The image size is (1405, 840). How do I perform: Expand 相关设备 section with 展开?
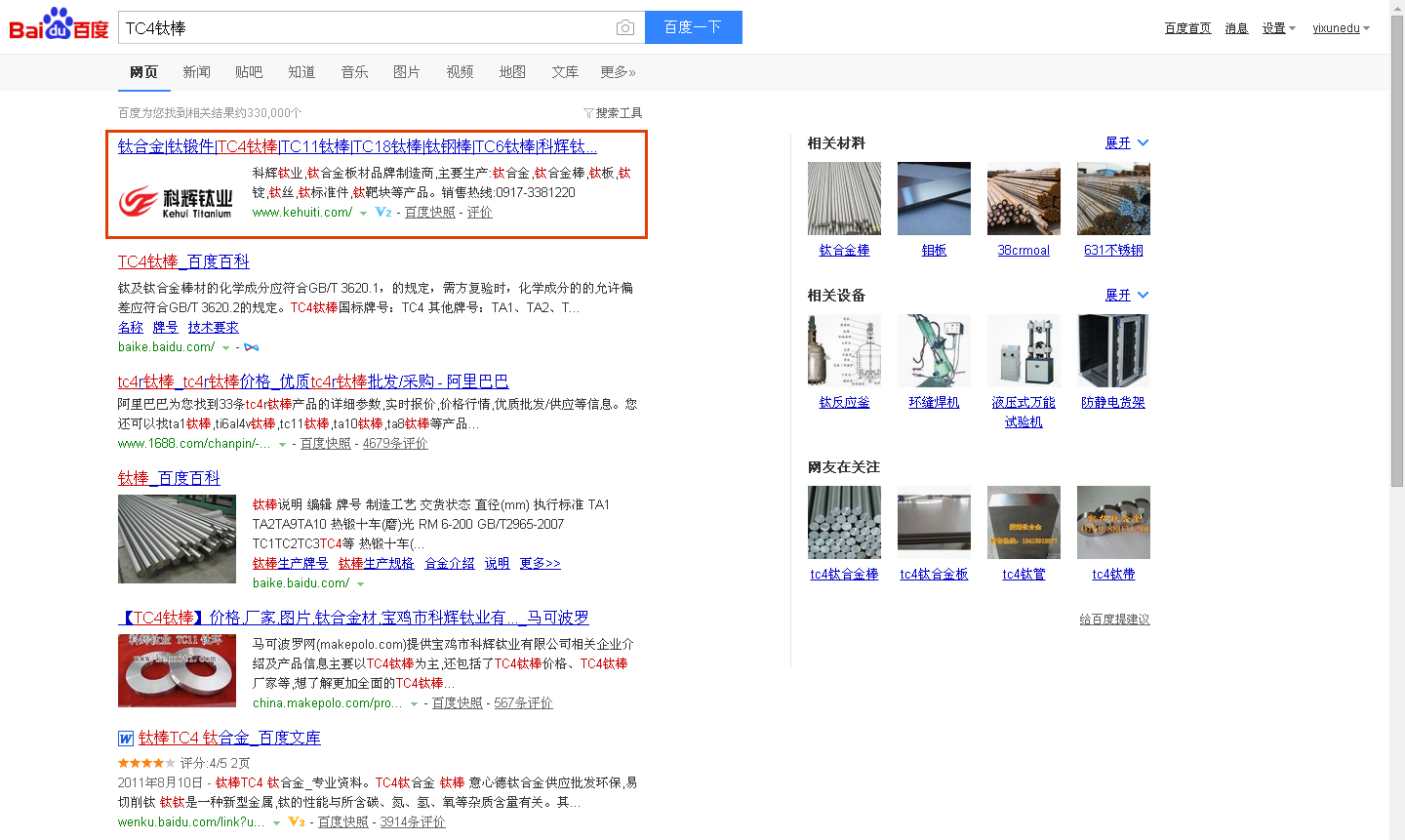[1127, 296]
